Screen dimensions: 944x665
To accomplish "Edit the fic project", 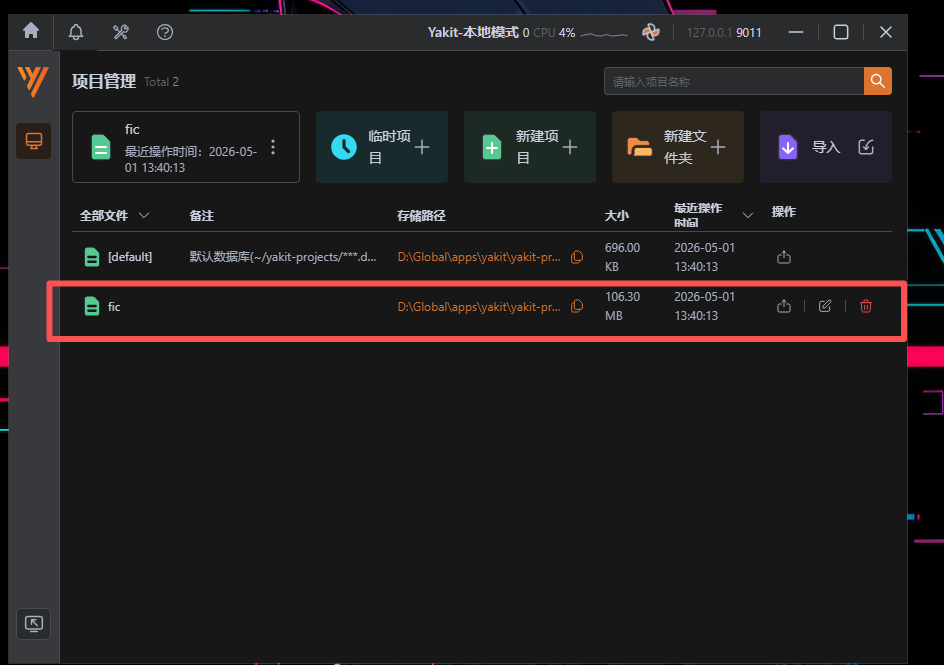I will click(x=825, y=306).
